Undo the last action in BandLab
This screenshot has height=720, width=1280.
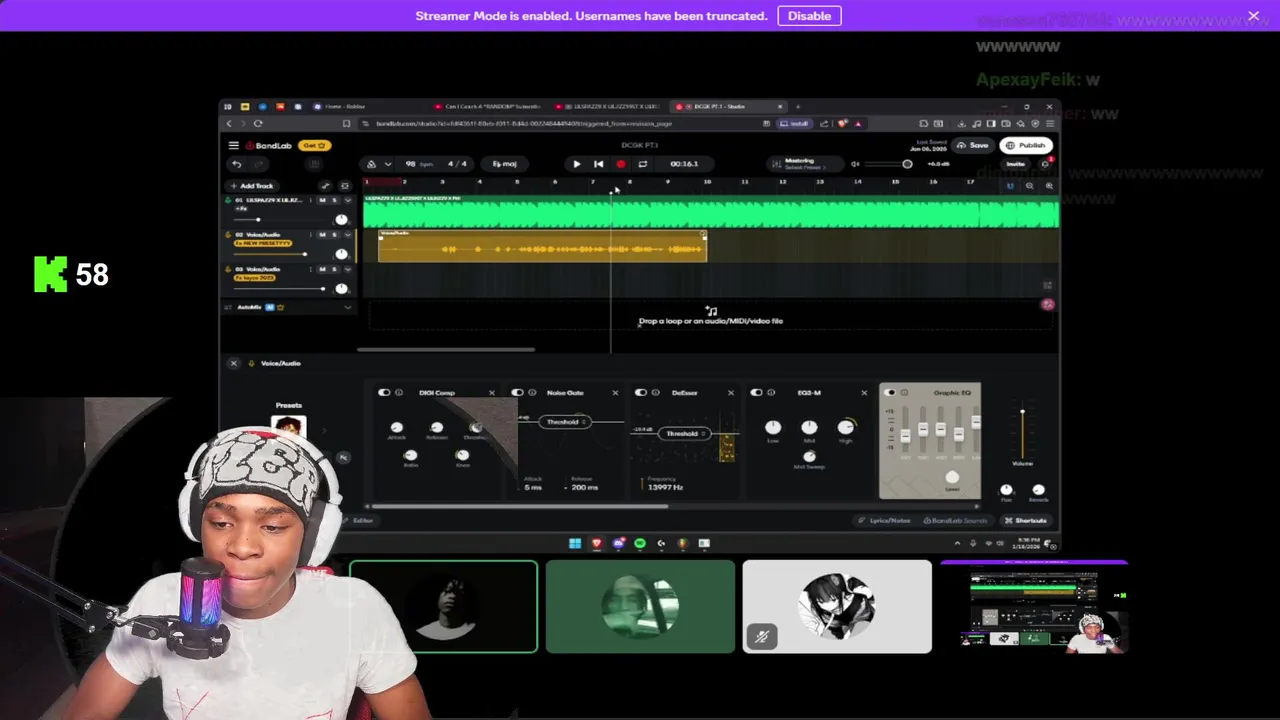click(x=237, y=164)
